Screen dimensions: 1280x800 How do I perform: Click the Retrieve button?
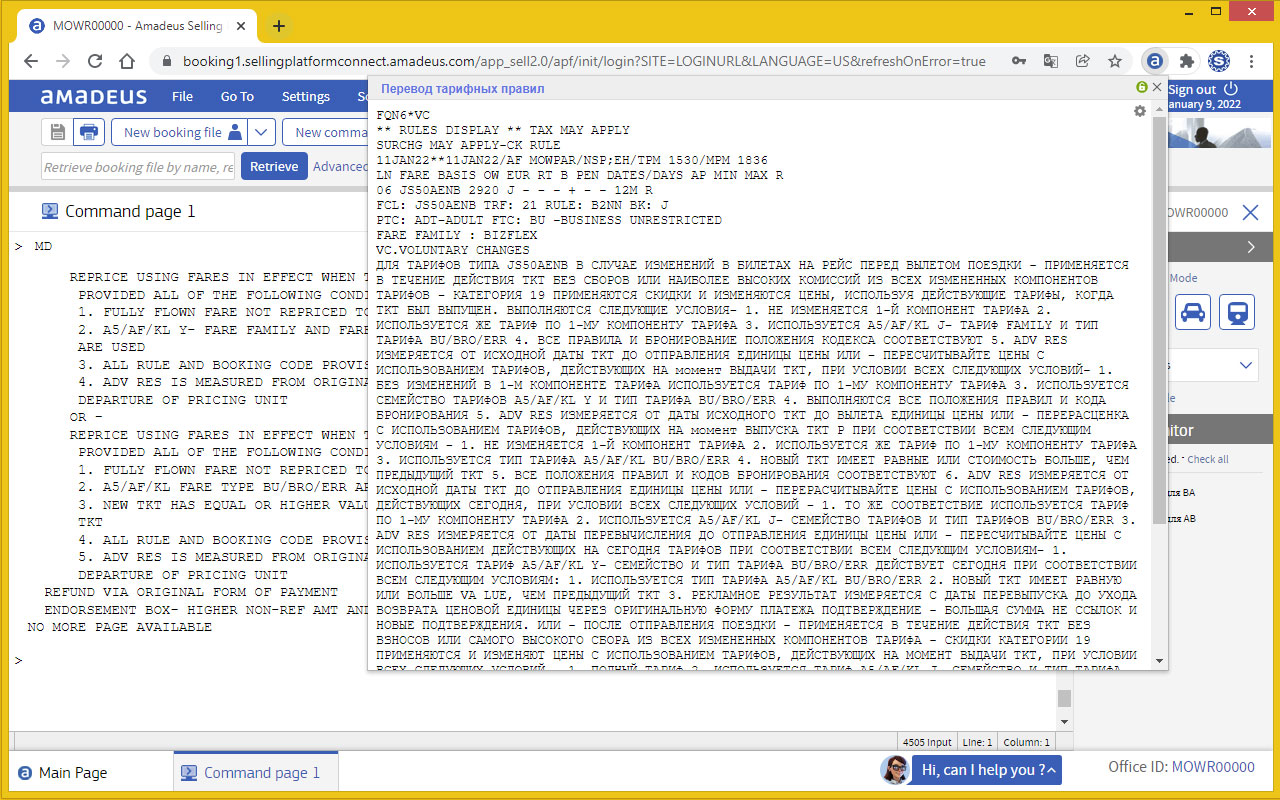click(x=273, y=166)
